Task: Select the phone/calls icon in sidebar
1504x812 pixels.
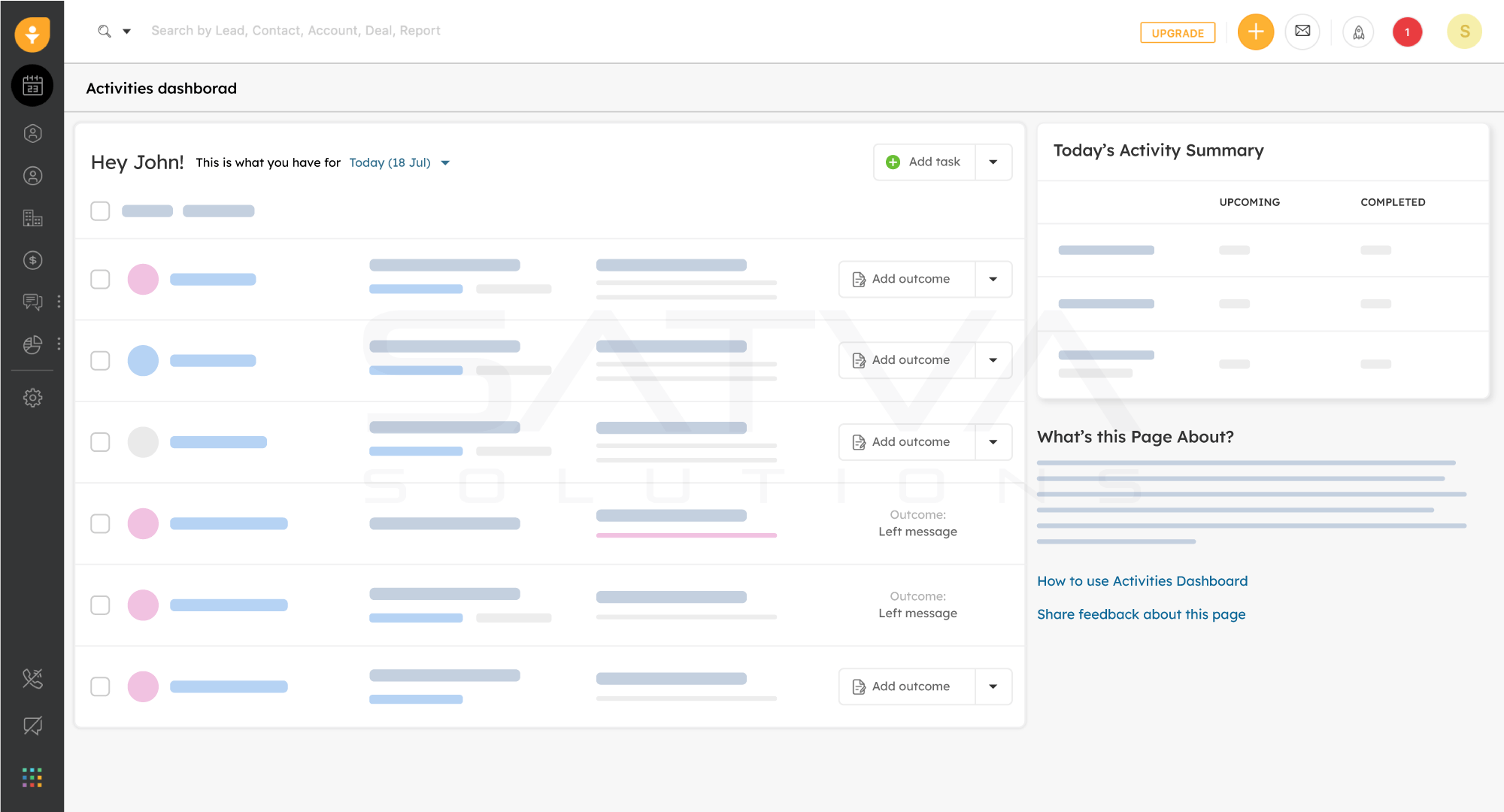Action: (32, 679)
